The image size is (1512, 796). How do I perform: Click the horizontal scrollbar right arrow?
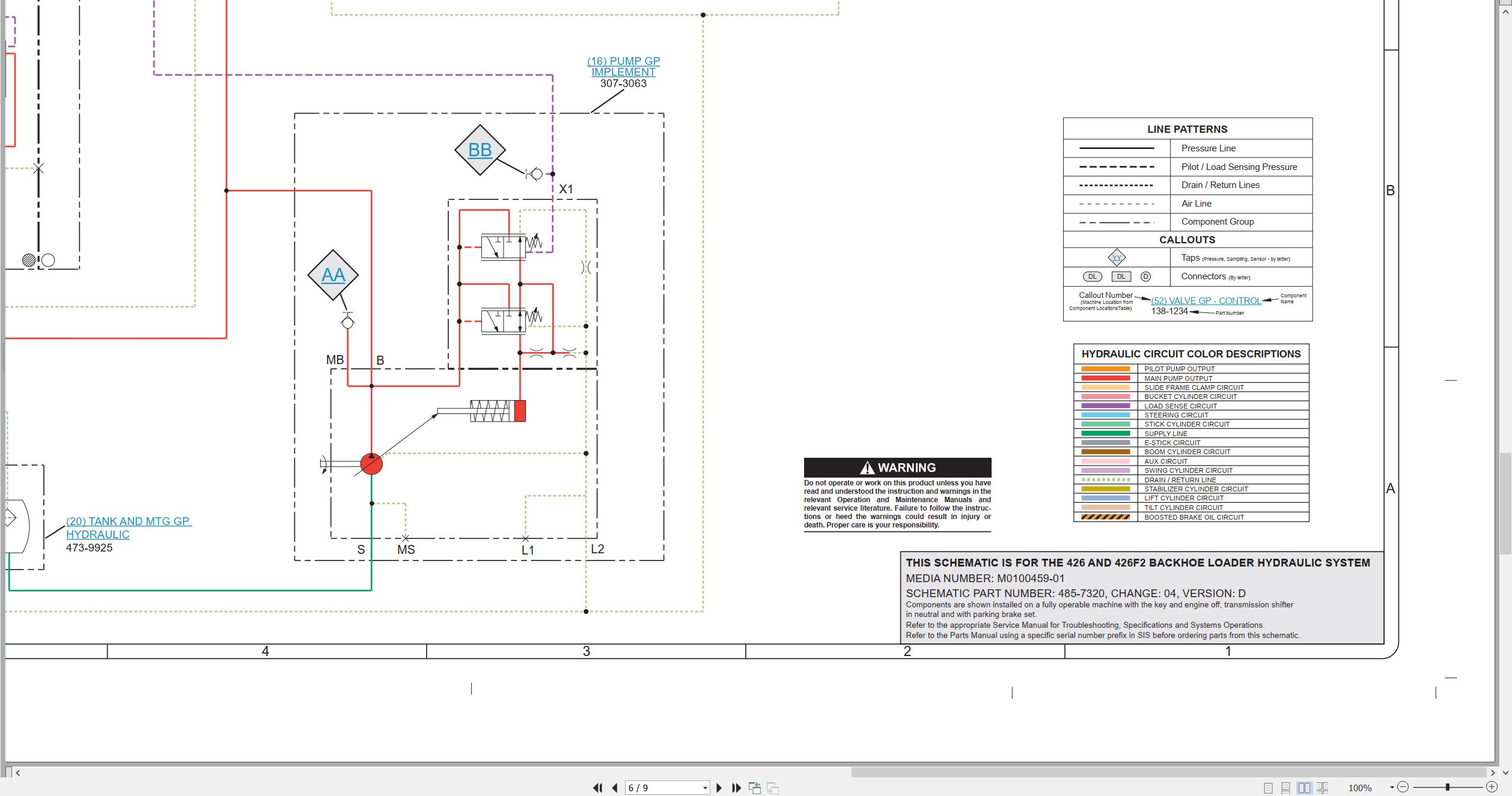[x=1493, y=773]
